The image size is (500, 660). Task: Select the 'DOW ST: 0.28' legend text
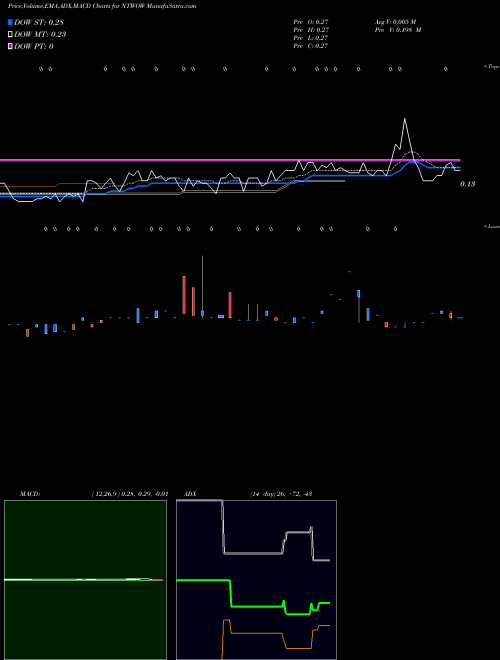tap(39, 22)
